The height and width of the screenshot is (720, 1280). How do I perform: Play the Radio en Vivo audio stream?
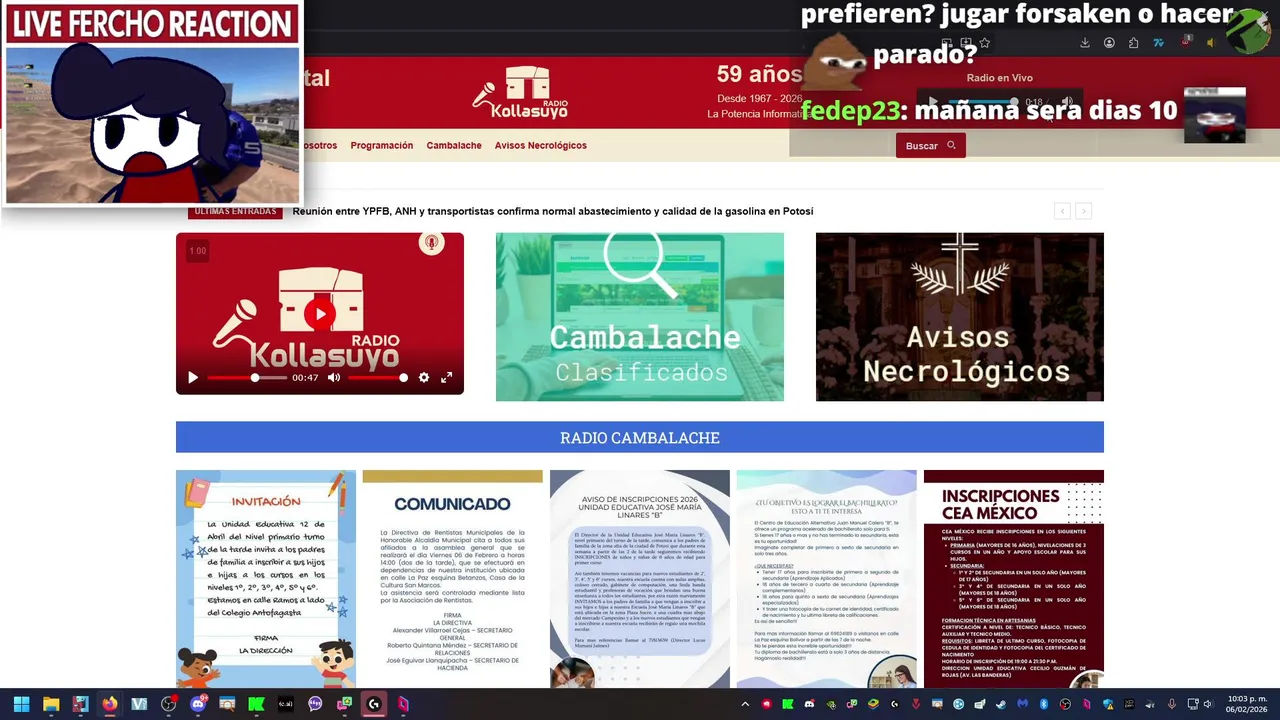click(933, 102)
